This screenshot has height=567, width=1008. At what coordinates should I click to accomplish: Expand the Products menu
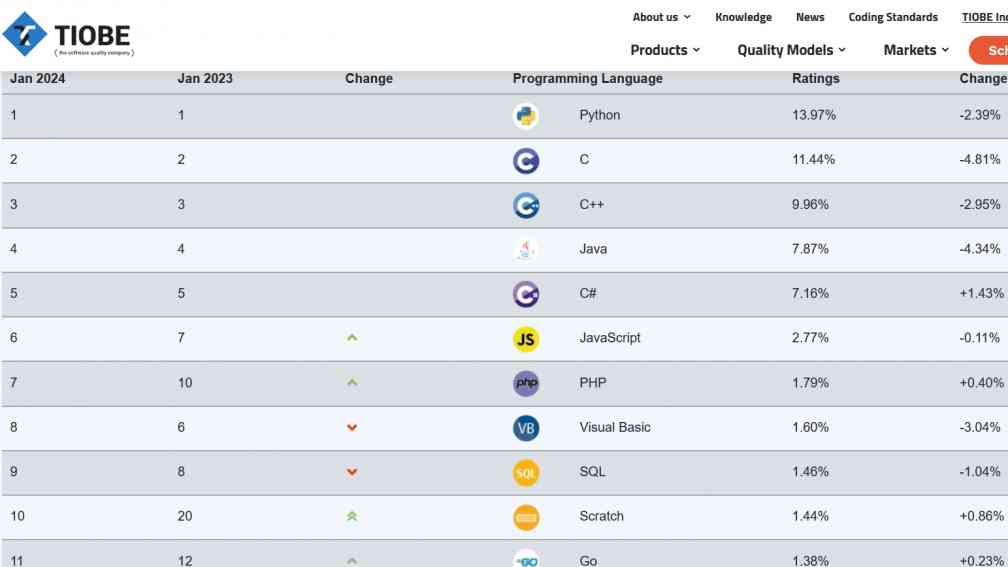[665, 50]
